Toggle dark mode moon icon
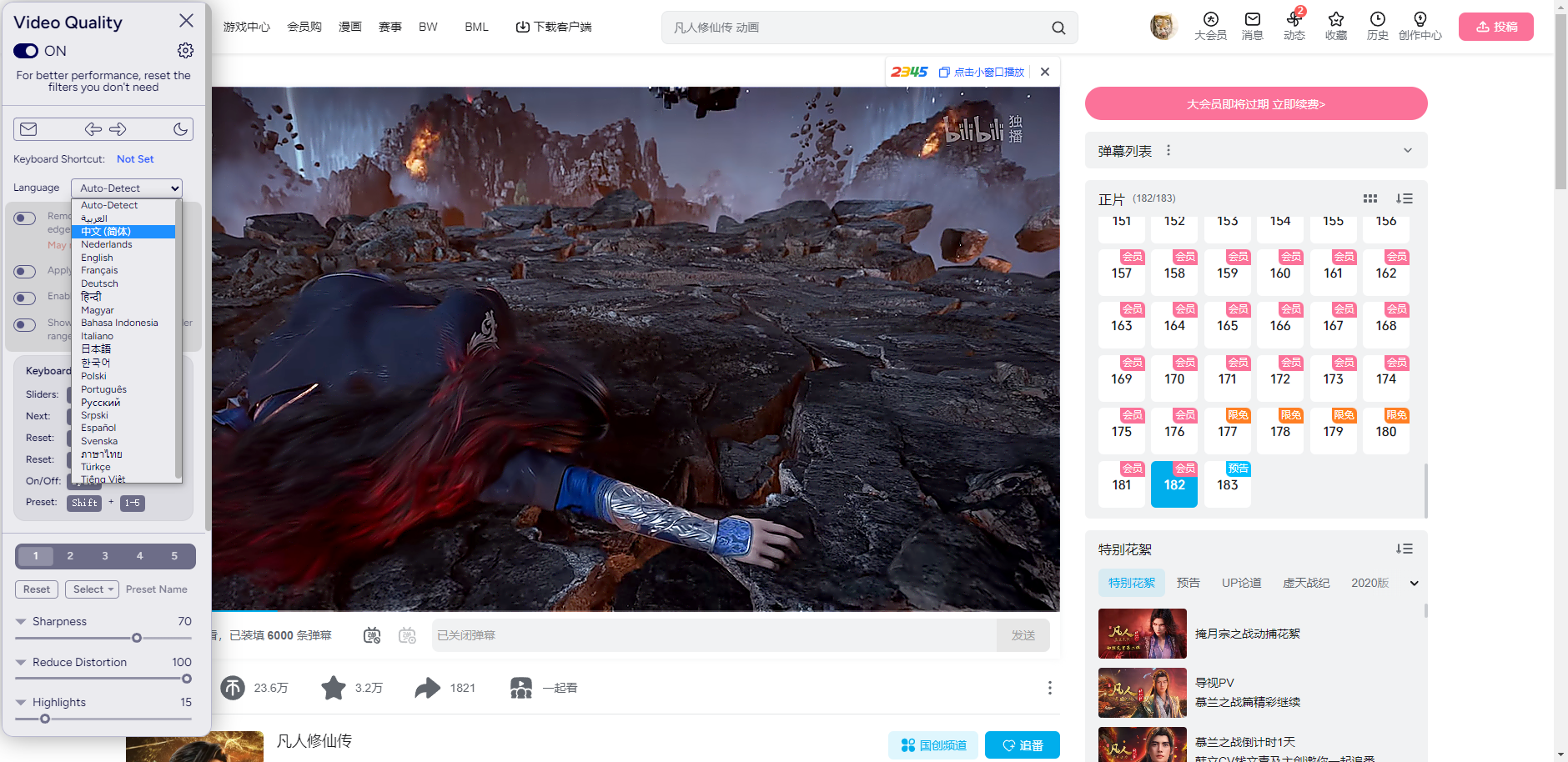The width and height of the screenshot is (1568, 762). 180,129
